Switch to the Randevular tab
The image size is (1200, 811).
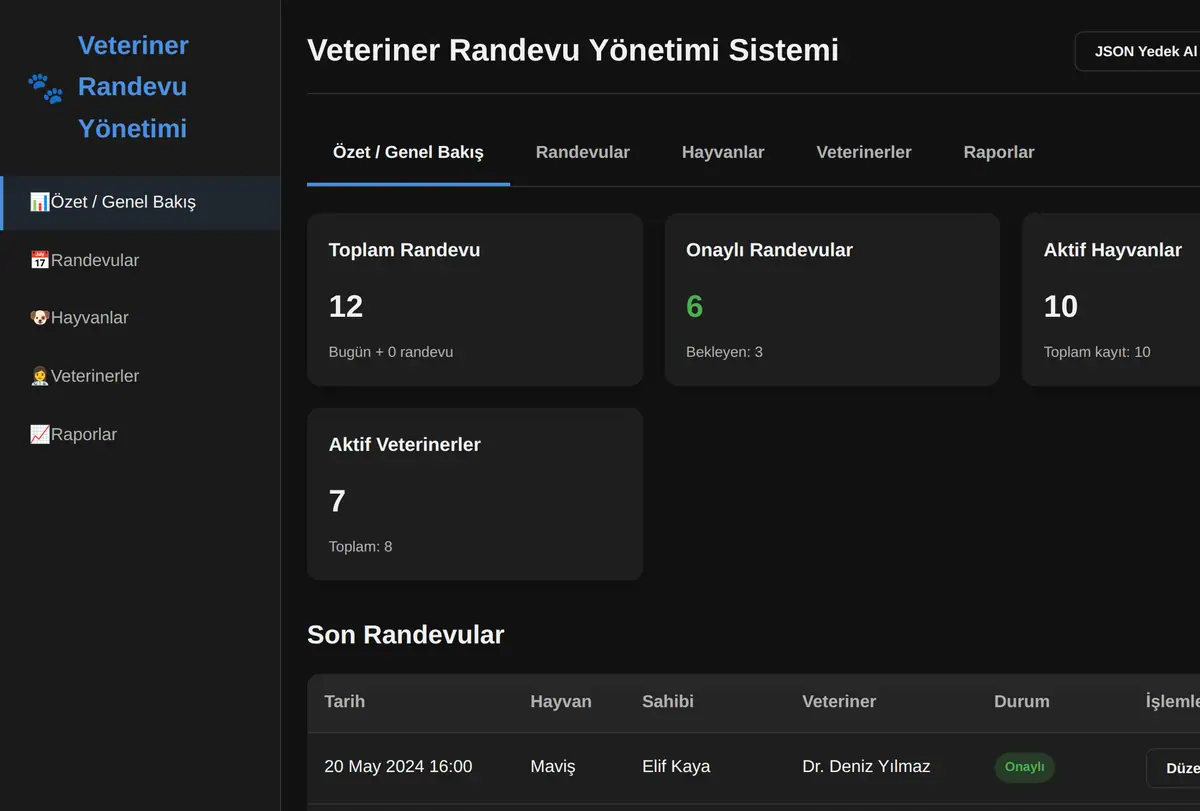[583, 152]
